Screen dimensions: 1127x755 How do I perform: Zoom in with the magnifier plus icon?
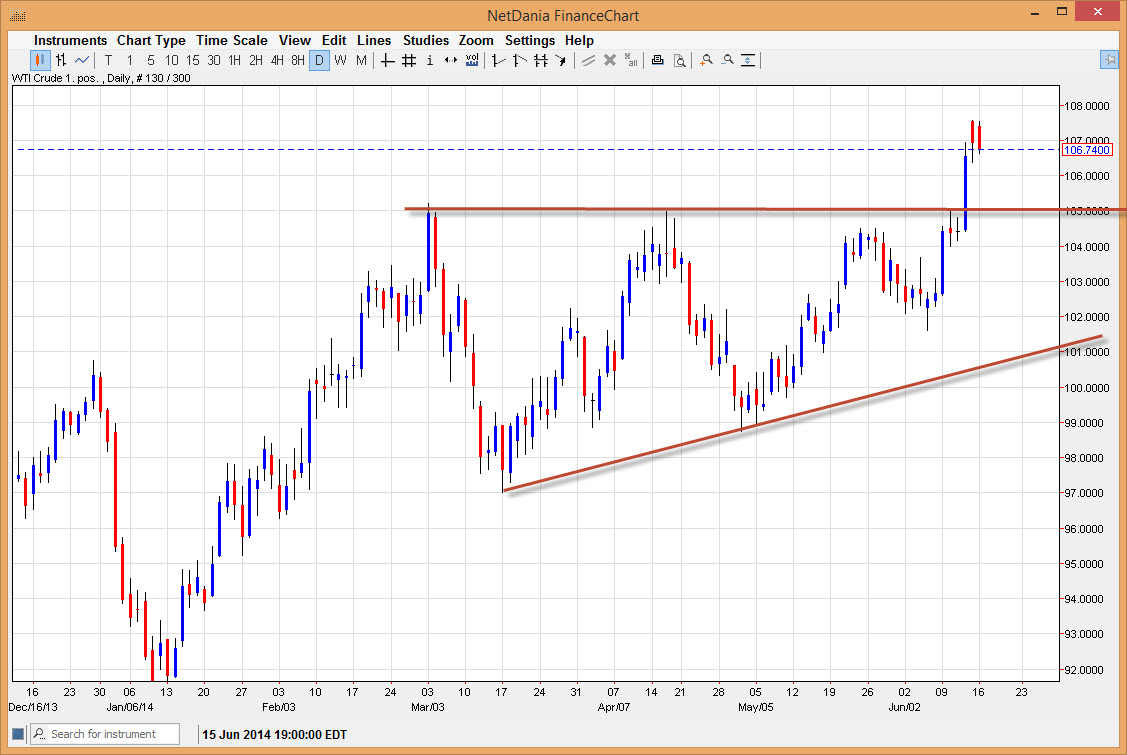[705, 60]
